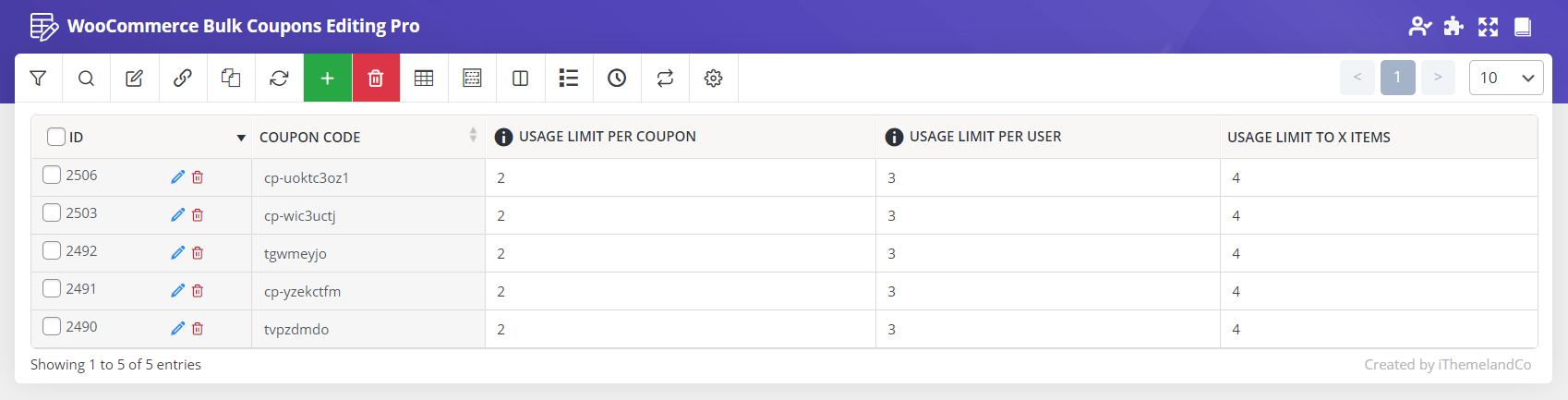
Task: Delete coupon 2492 using its trash icon
Action: (198, 253)
